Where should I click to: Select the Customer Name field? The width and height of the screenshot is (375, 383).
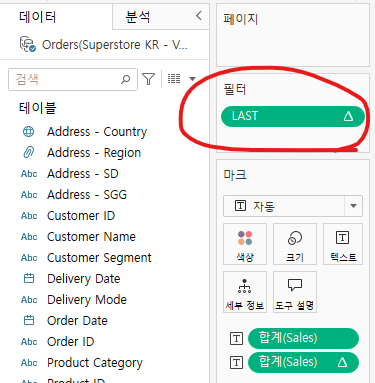91,237
